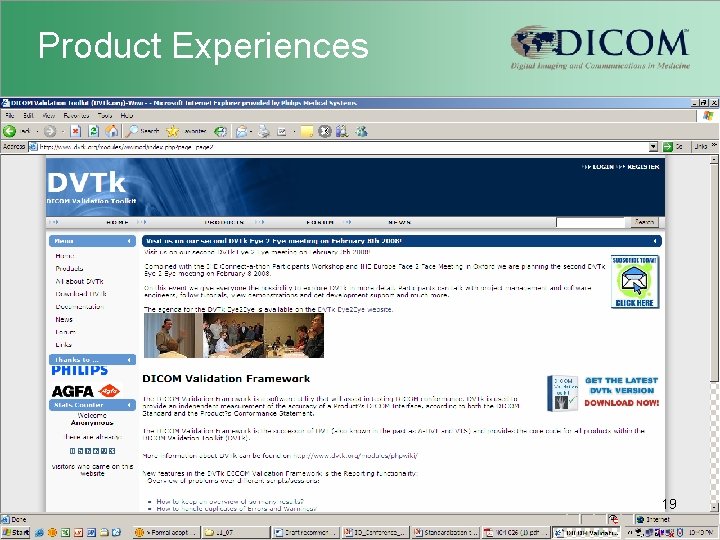Click the Research books toolbar icon
This screenshot has width=720, height=540.
click(342, 132)
